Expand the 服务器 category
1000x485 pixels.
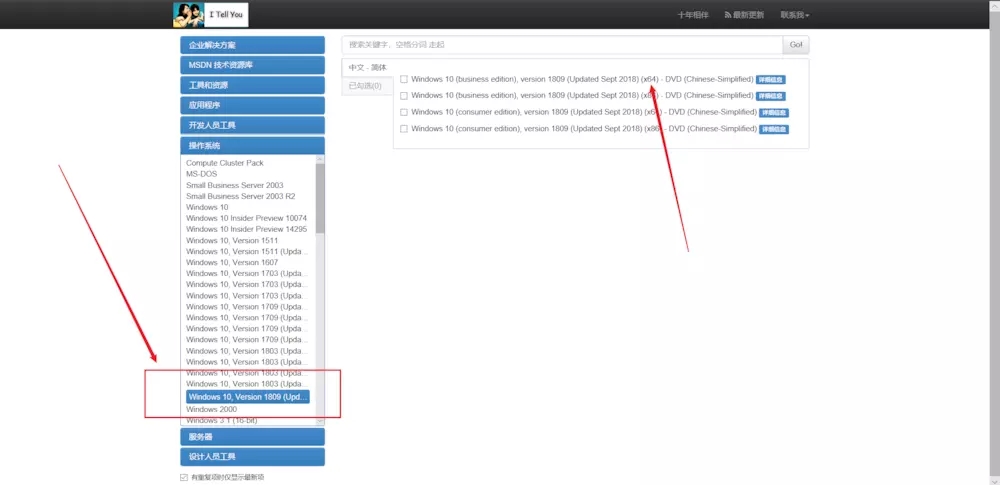click(x=253, y=437)
